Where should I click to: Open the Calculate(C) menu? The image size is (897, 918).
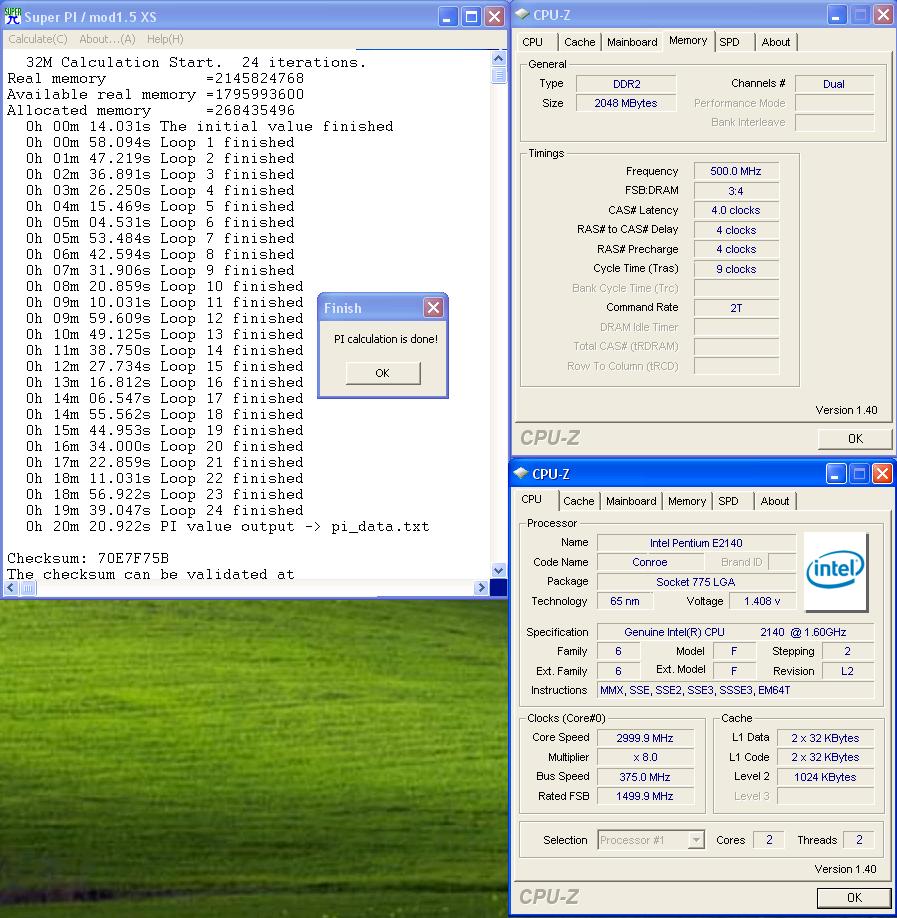(x=38, y=39)
